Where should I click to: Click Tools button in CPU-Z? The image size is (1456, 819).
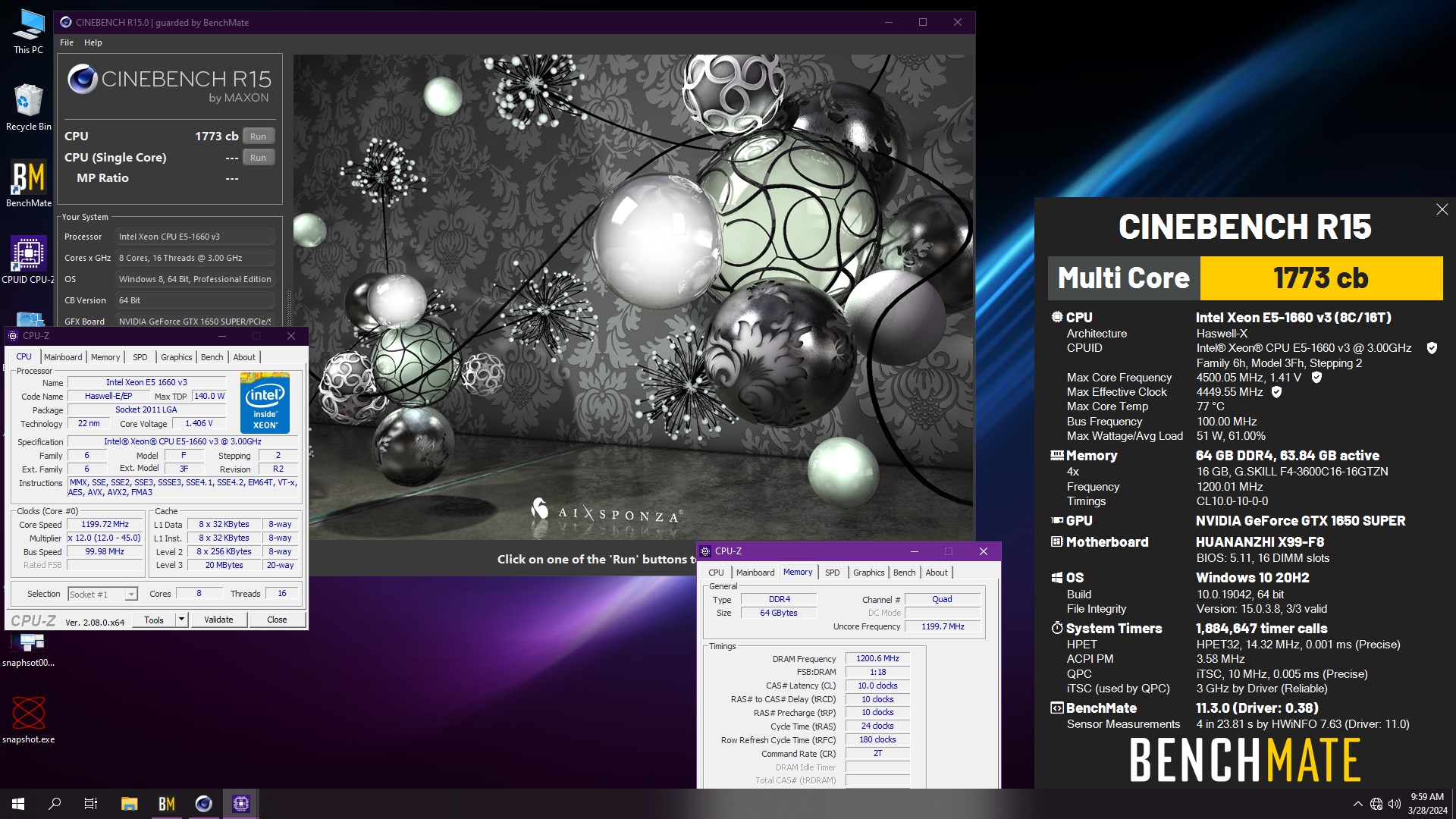[x=154, y=620]
